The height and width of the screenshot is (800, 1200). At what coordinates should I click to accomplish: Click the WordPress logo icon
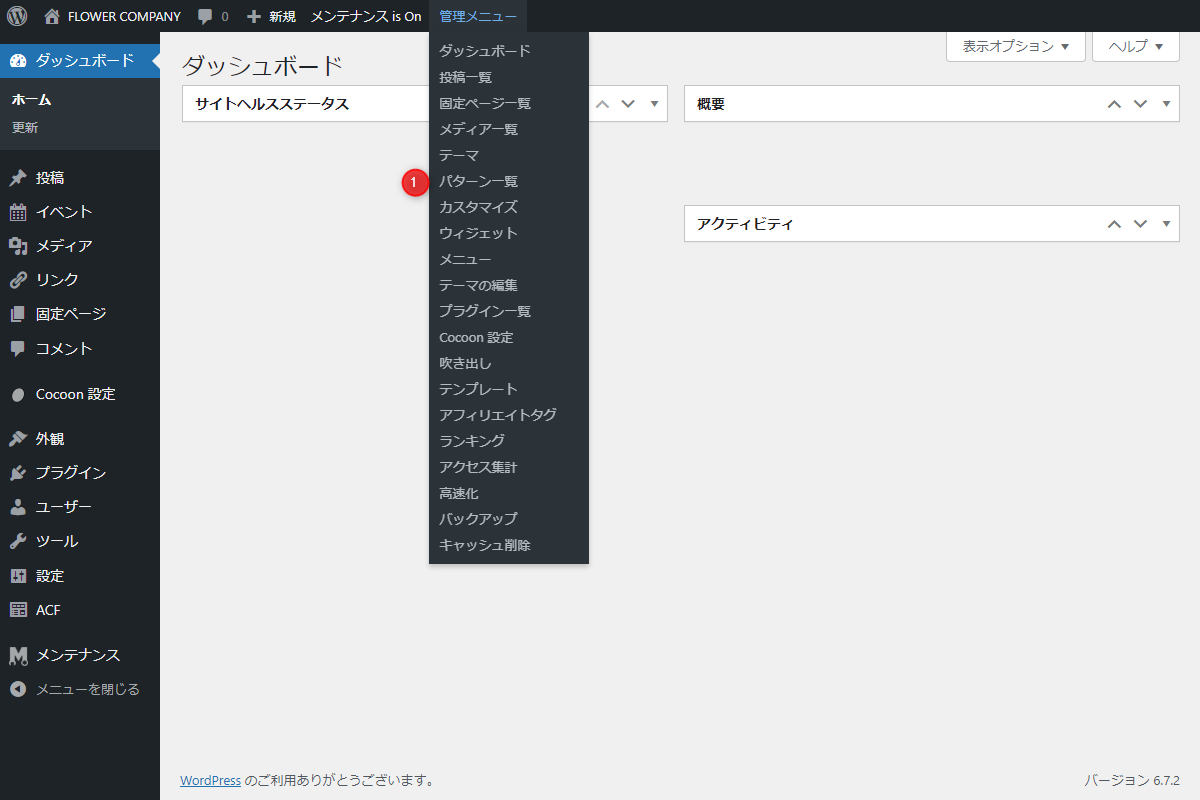point(16,16)
